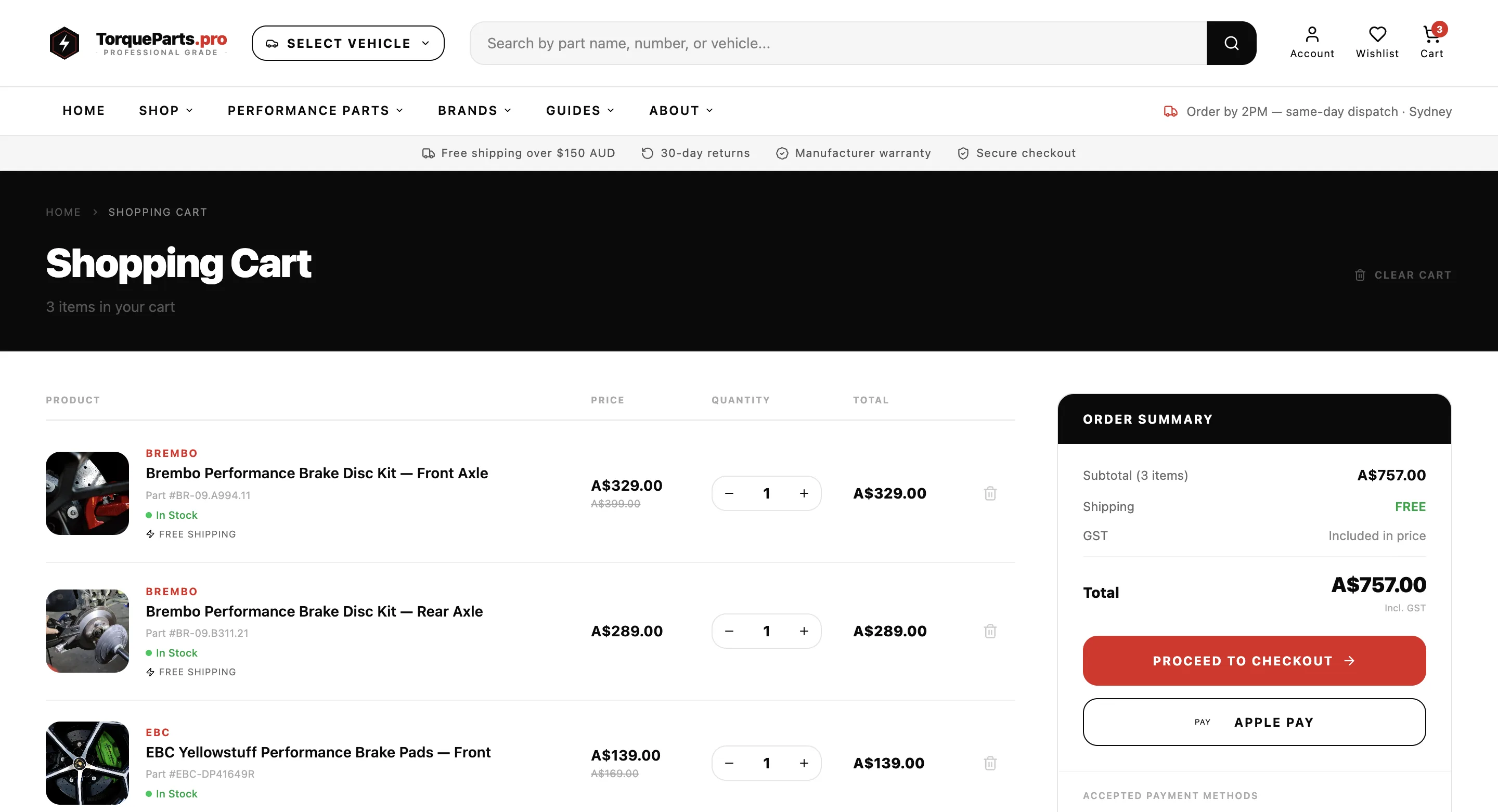Remove the Brembo Rear Axle kit via trash icon
Image resolution: width=1498 pixels, height=812 pixels.
click(991, 631)
